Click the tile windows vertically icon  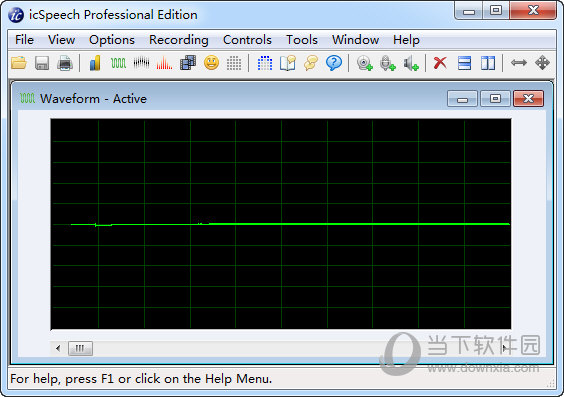pyautogui.click(x=488, y=63)
